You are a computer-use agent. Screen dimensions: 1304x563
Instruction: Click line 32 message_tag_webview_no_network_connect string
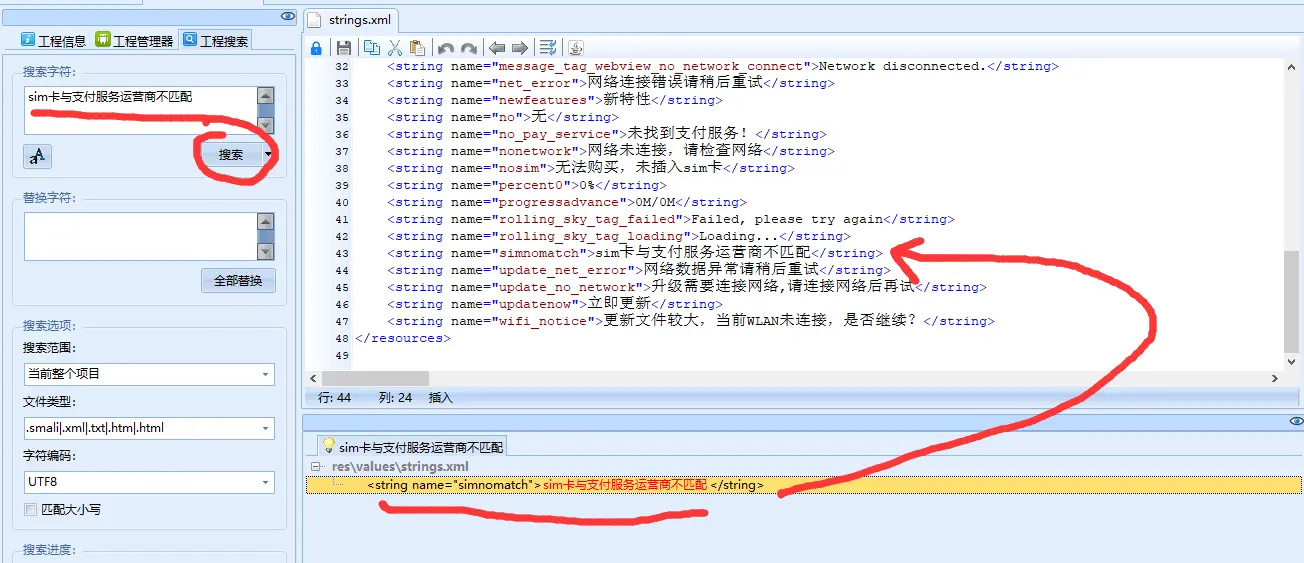pyautogui.click(x=723, y=66)
